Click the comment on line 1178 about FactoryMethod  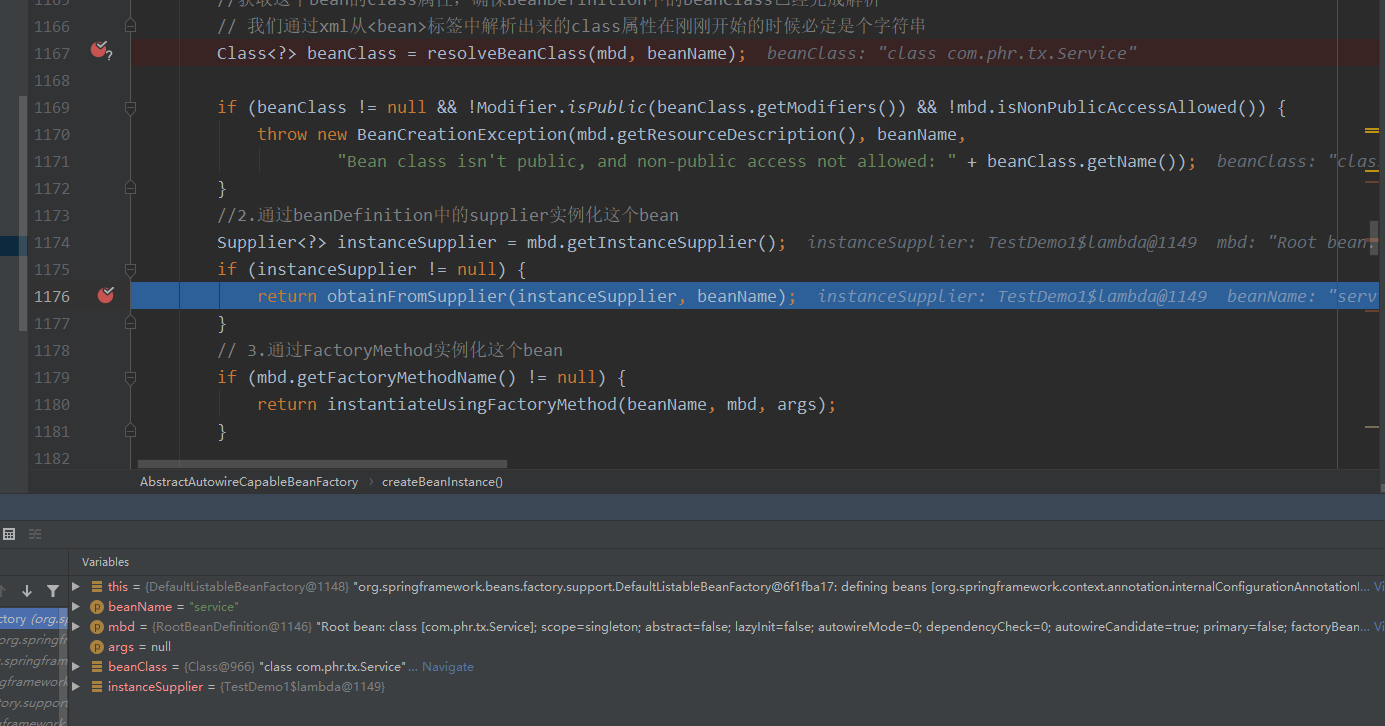coord(390,350)
